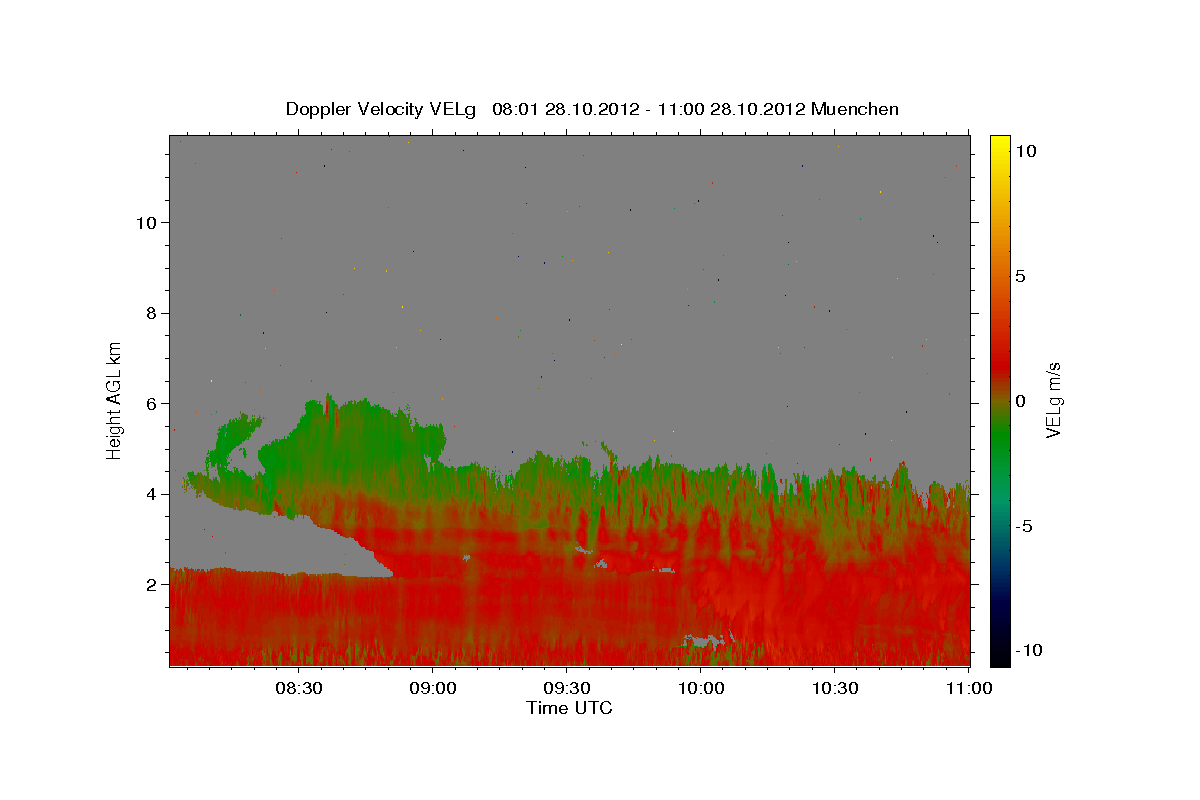
Task: Click the '10:30' time tick label
Action: point(835,688)
